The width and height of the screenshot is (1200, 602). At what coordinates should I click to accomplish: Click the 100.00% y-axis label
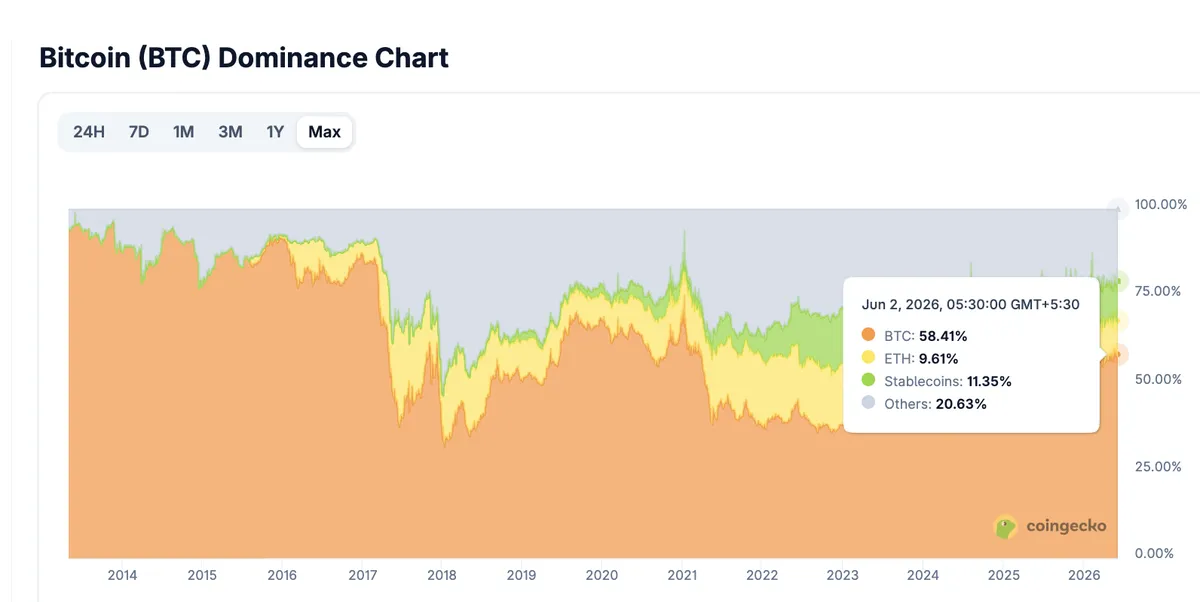click(1161, 204)
